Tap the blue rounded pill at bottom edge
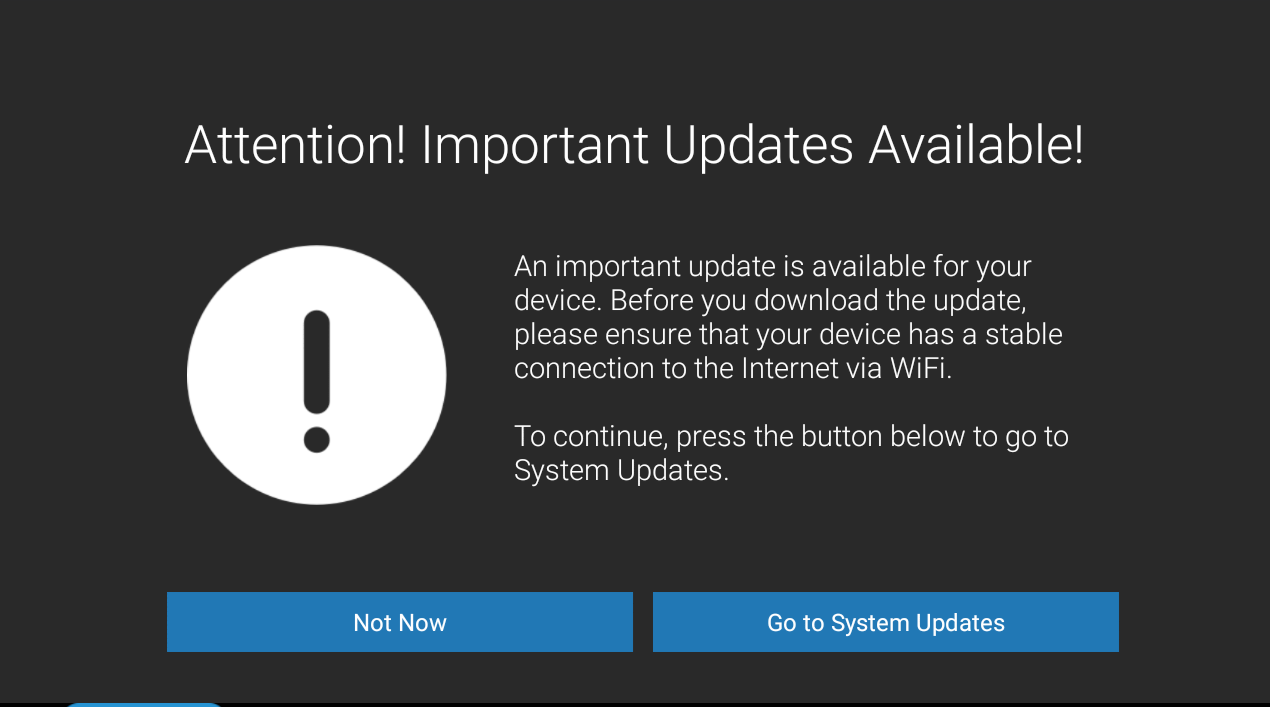1270x707 pixels. pyautogui.click(x=143, y=704)
